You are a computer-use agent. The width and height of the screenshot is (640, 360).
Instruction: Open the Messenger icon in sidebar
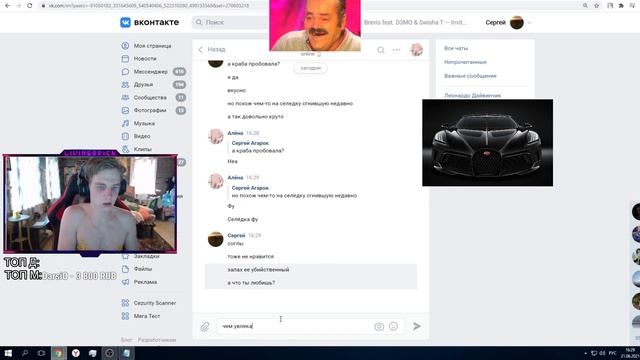[x=125, y=72]
